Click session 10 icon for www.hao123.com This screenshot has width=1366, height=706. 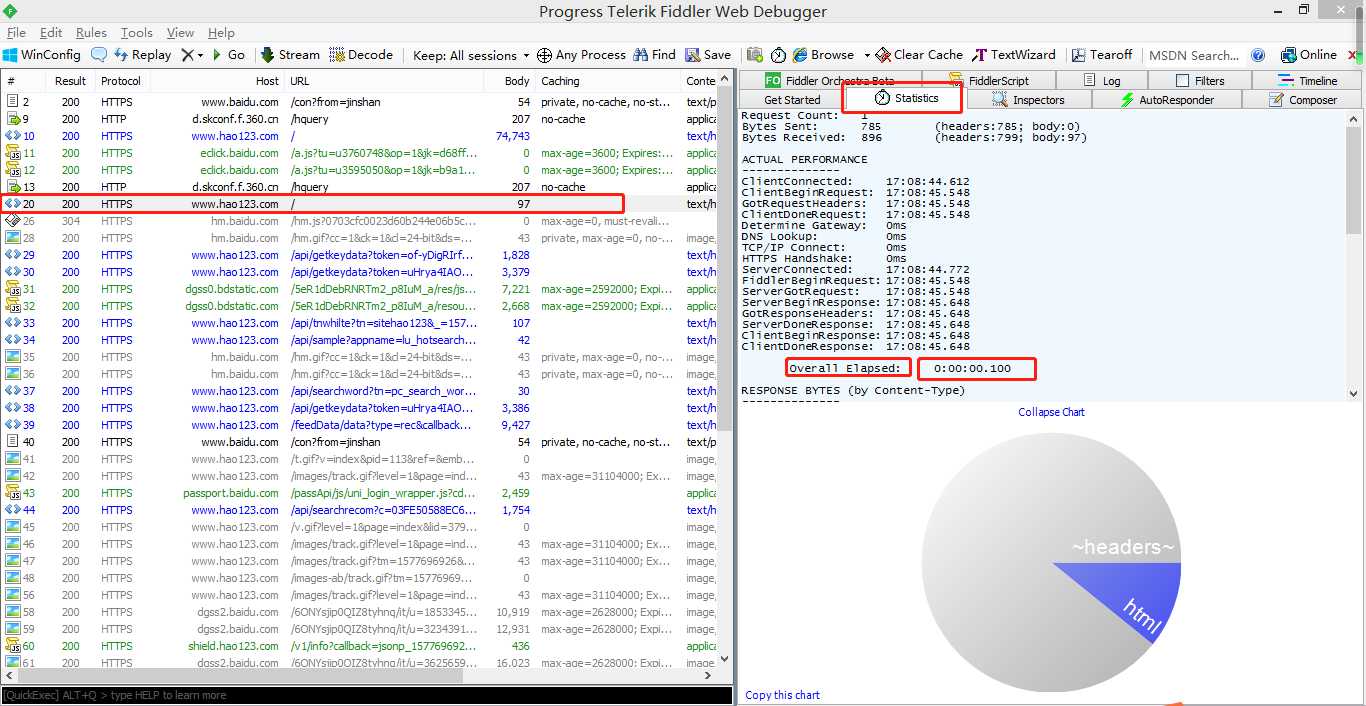tap(12, 136)
